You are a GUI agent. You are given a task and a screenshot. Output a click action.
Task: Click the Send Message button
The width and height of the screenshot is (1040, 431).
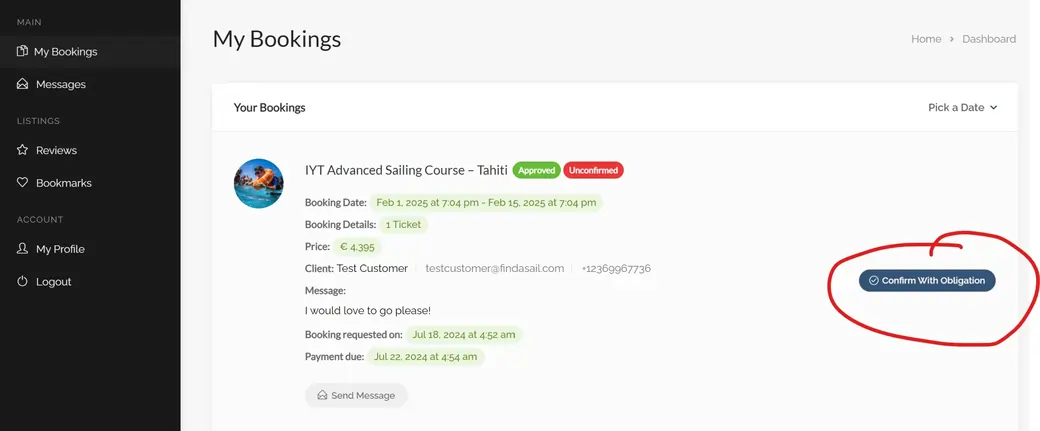click(356, 395)
